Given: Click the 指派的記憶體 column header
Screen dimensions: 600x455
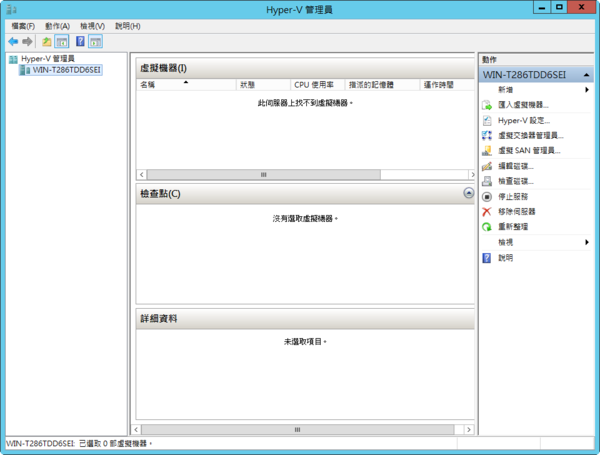Looking at the screenshot, I should tap(382, 85).
